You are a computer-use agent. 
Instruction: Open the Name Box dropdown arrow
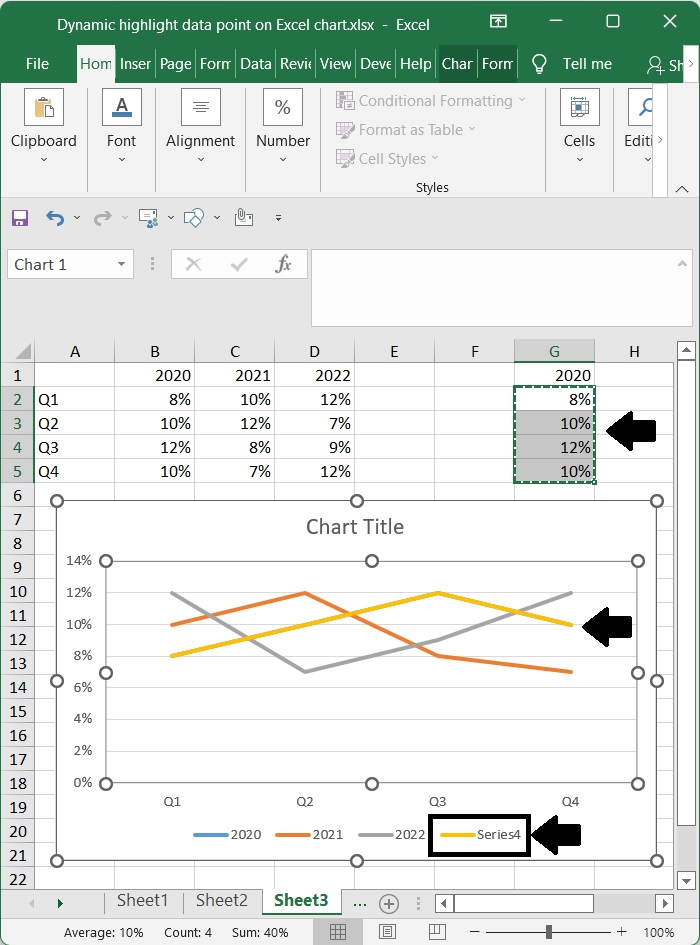[x=121, y=264]
